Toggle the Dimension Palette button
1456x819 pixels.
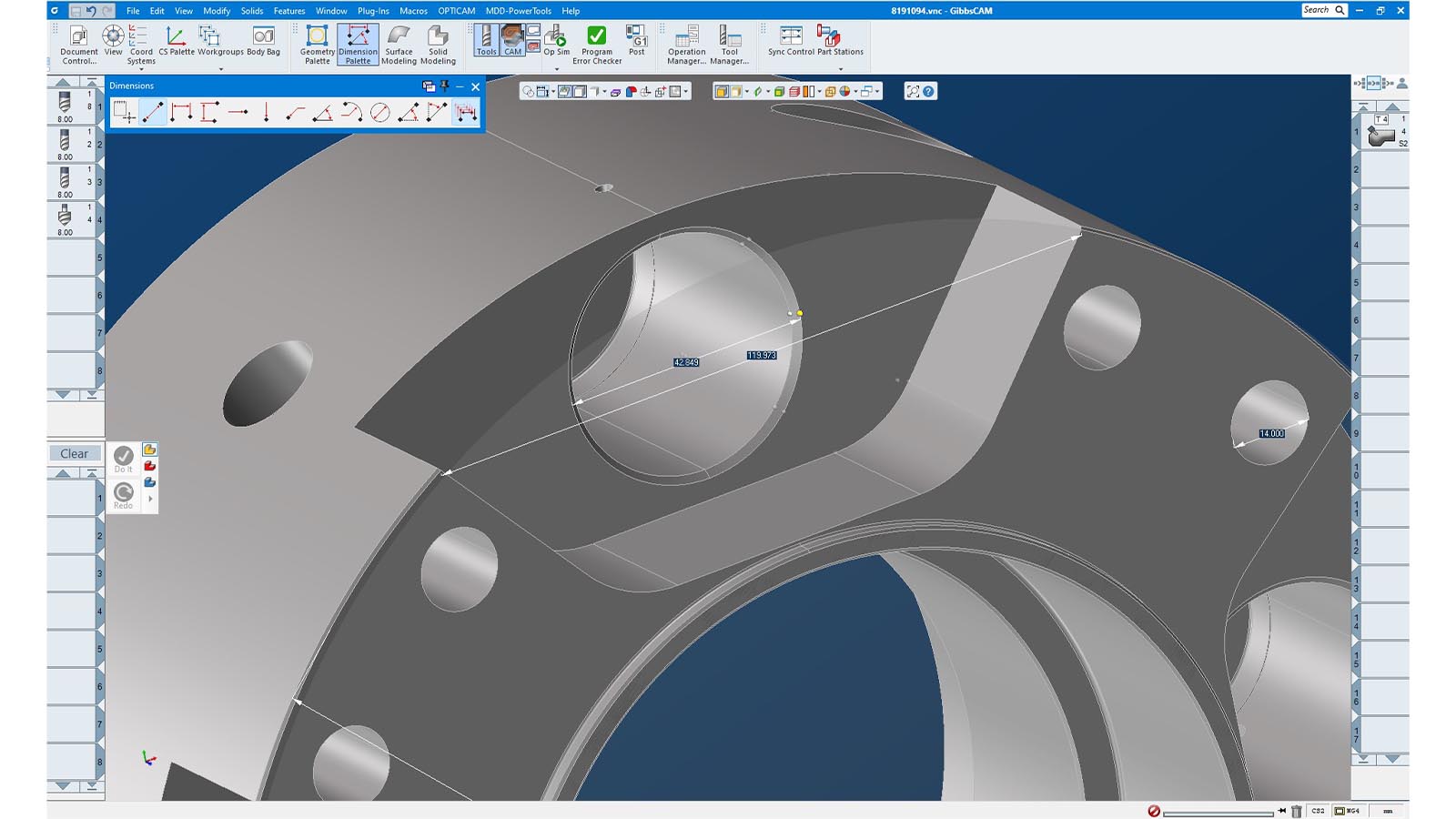point(358,45)
